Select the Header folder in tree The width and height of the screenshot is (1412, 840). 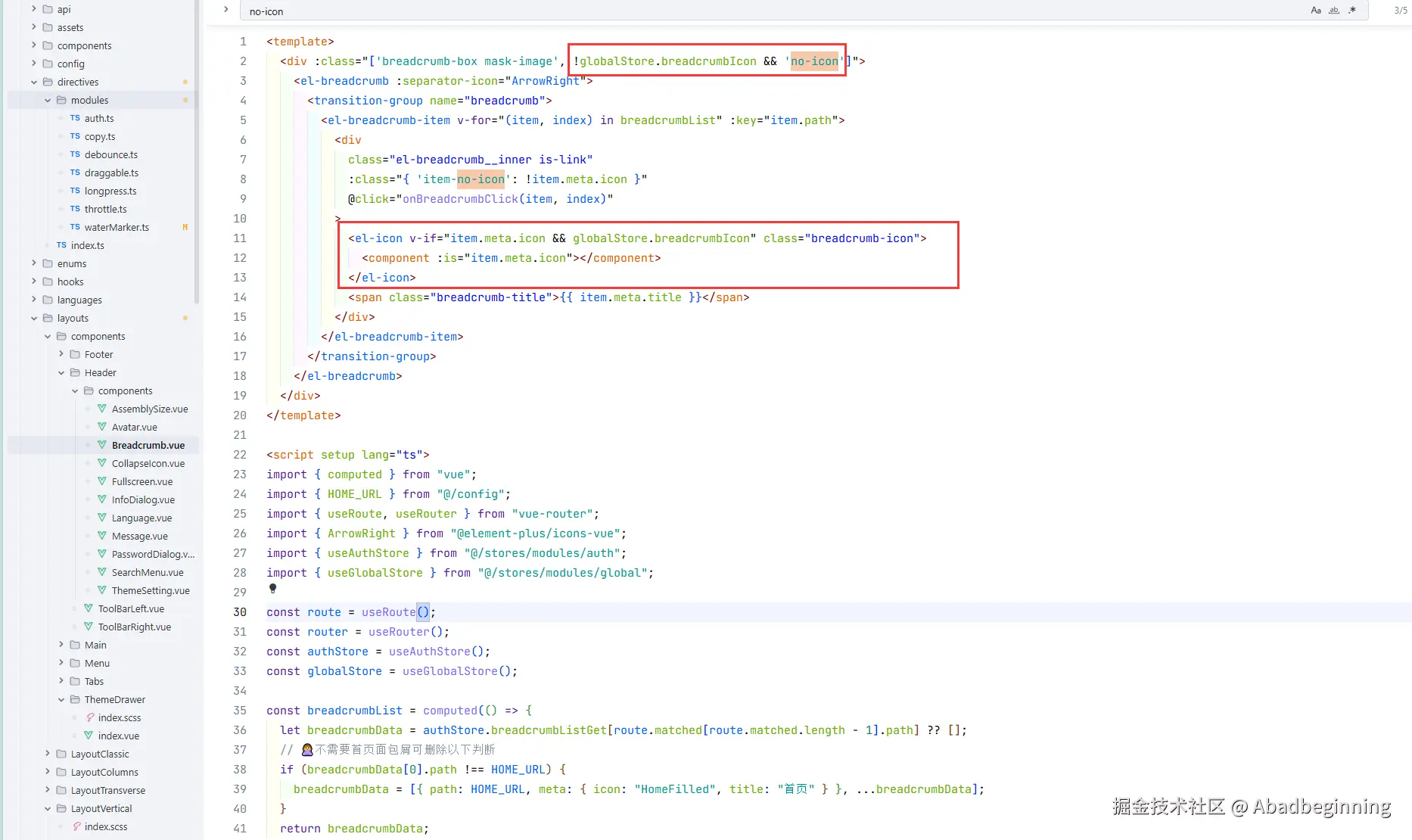coord(101,372)
